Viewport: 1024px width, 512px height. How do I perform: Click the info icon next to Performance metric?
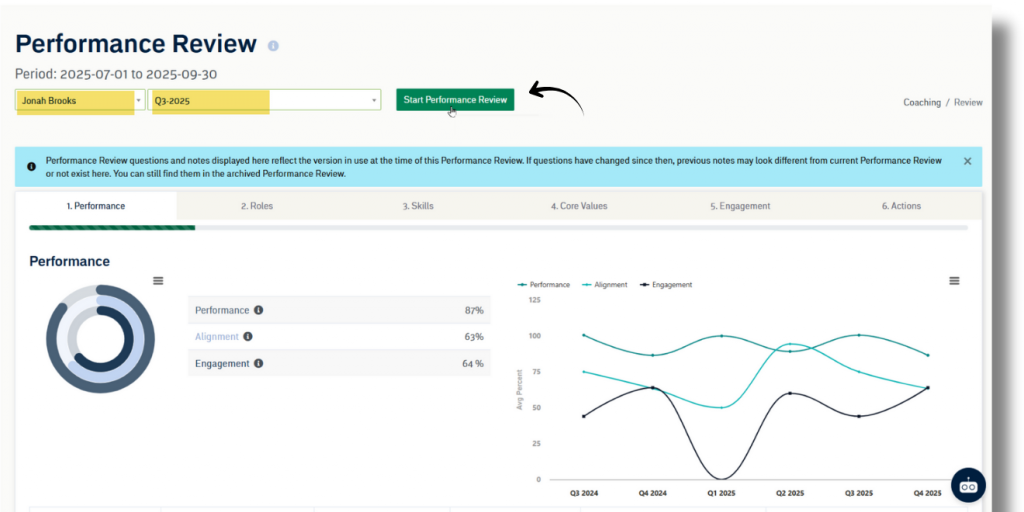(x=258, y=310)
